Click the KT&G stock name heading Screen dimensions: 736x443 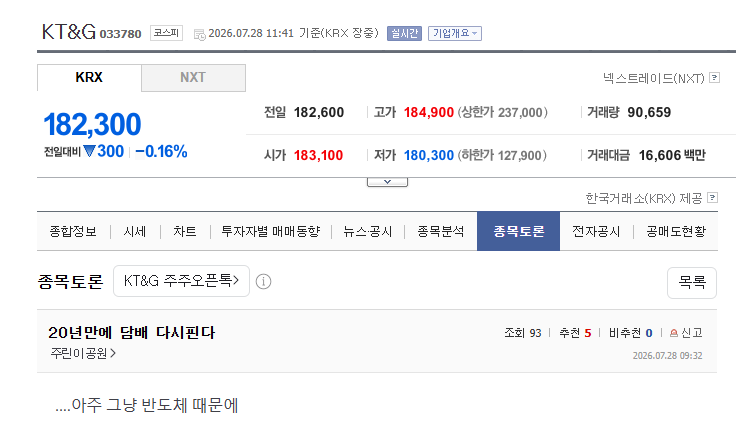click(69, 32)
